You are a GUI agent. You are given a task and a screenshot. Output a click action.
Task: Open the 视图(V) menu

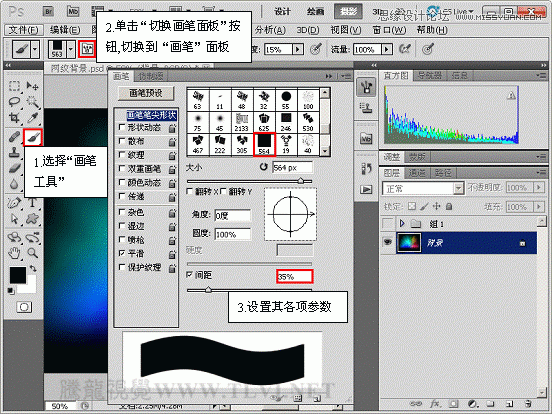pos(346,30)
